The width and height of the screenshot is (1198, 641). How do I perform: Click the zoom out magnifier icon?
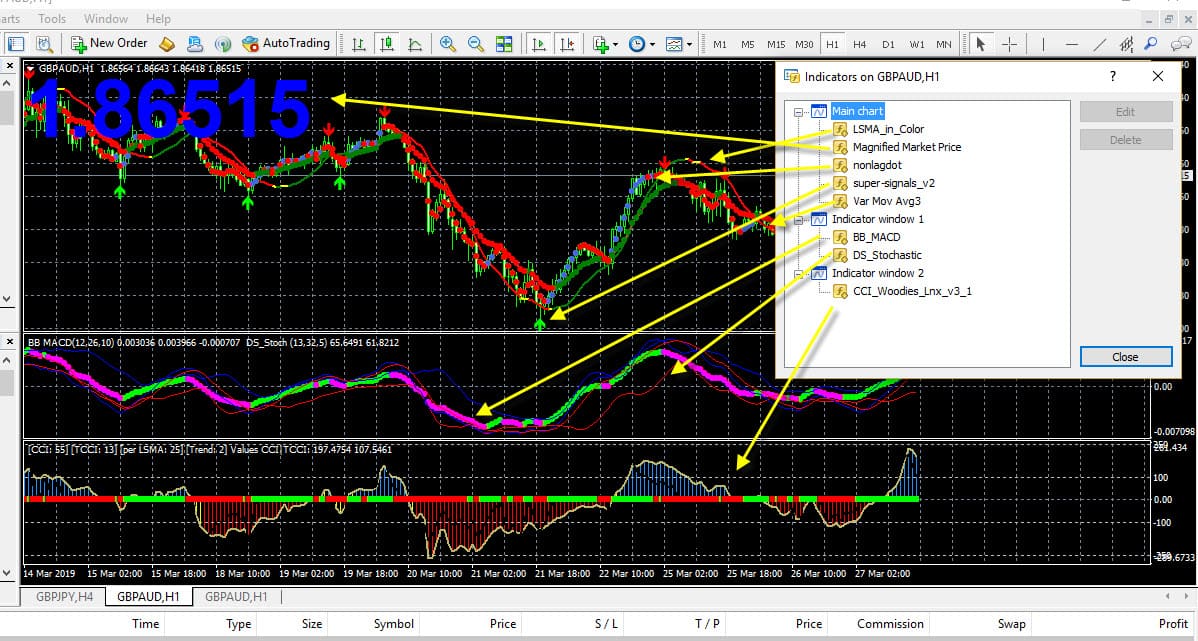tap(476, 44)
